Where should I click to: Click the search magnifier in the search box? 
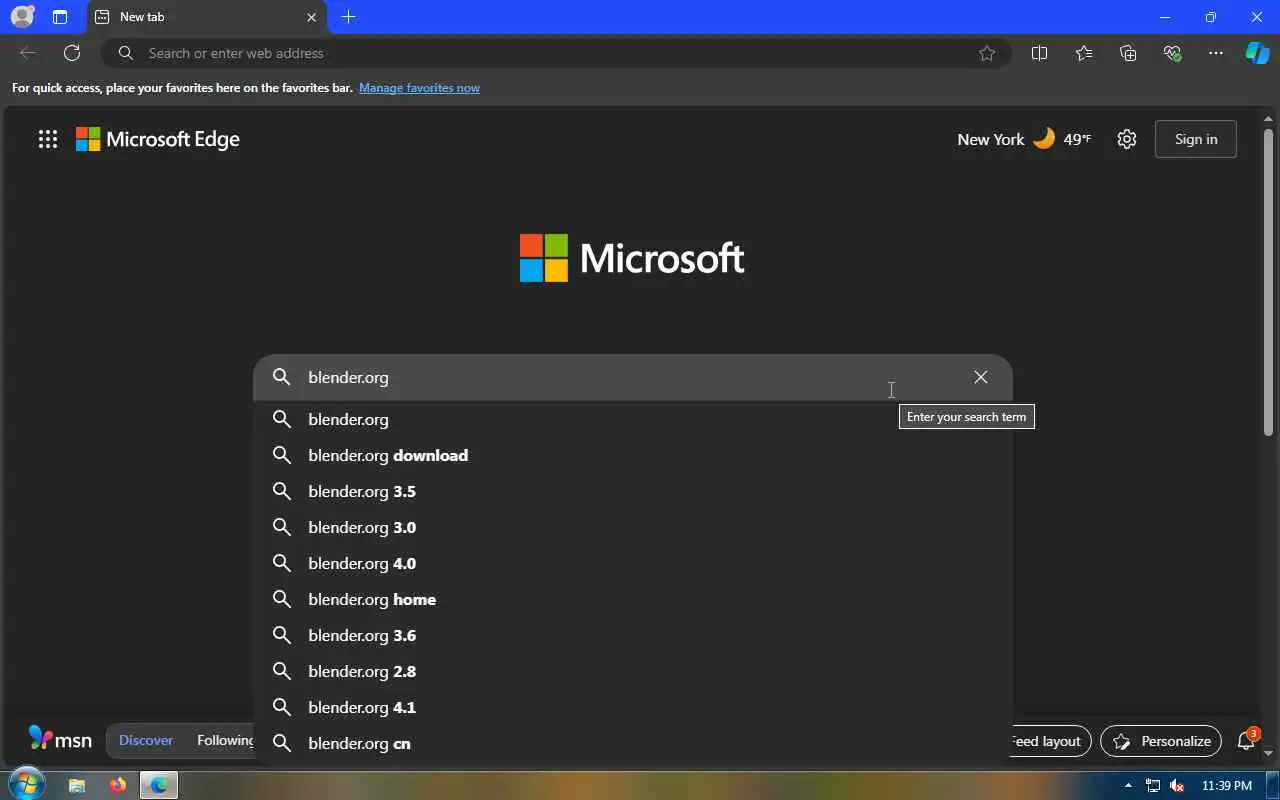pyautogui.click(x=282, y=377)
